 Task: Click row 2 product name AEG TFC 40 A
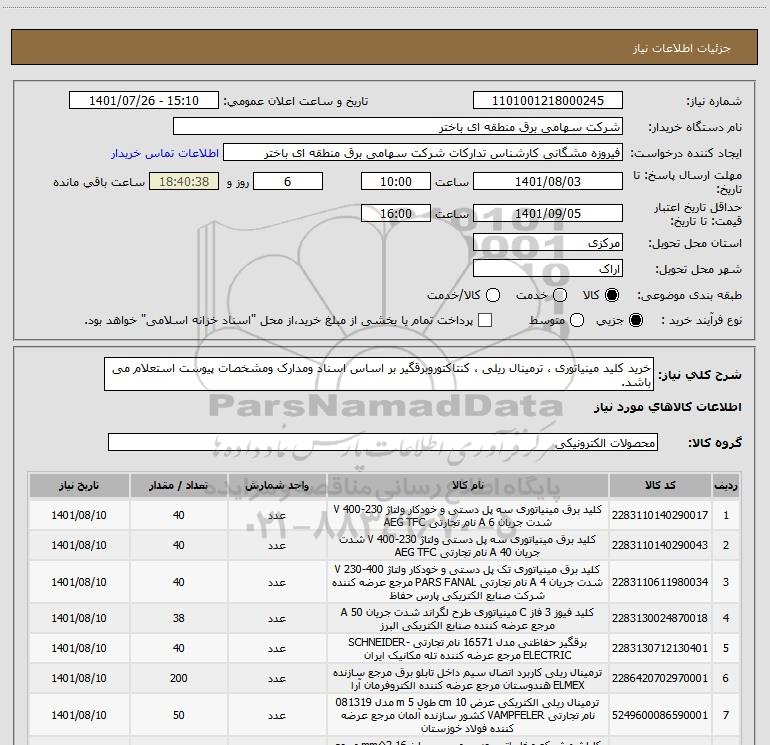click(468, 546)
